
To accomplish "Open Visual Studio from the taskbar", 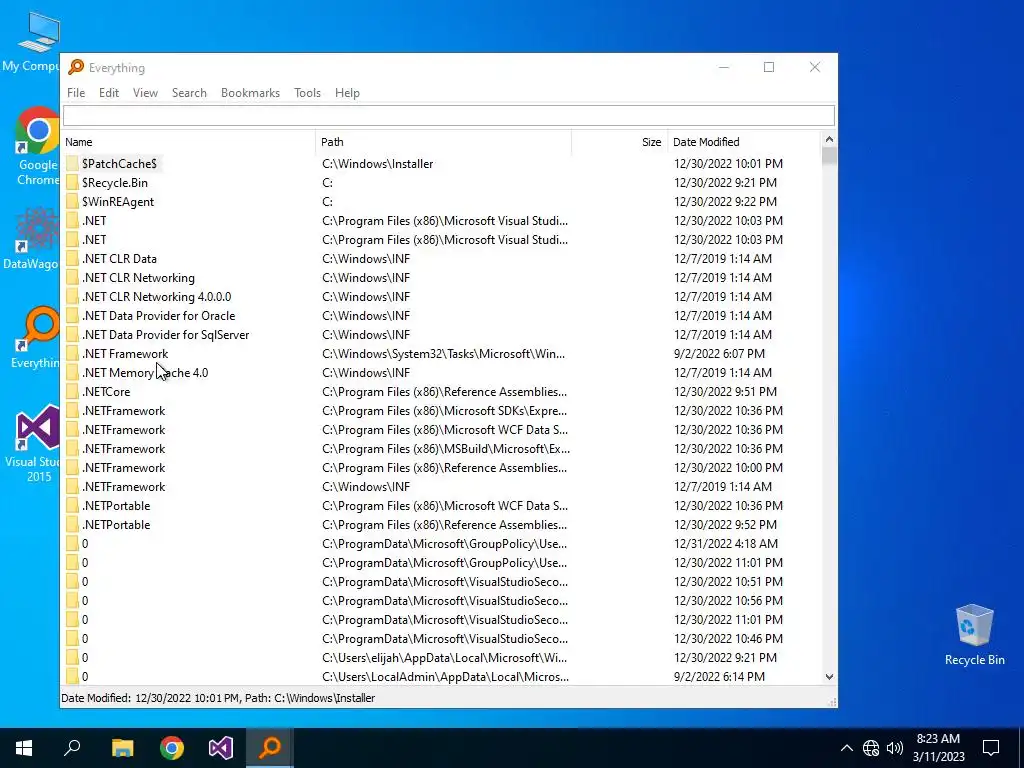I will [x=221, y=748].
